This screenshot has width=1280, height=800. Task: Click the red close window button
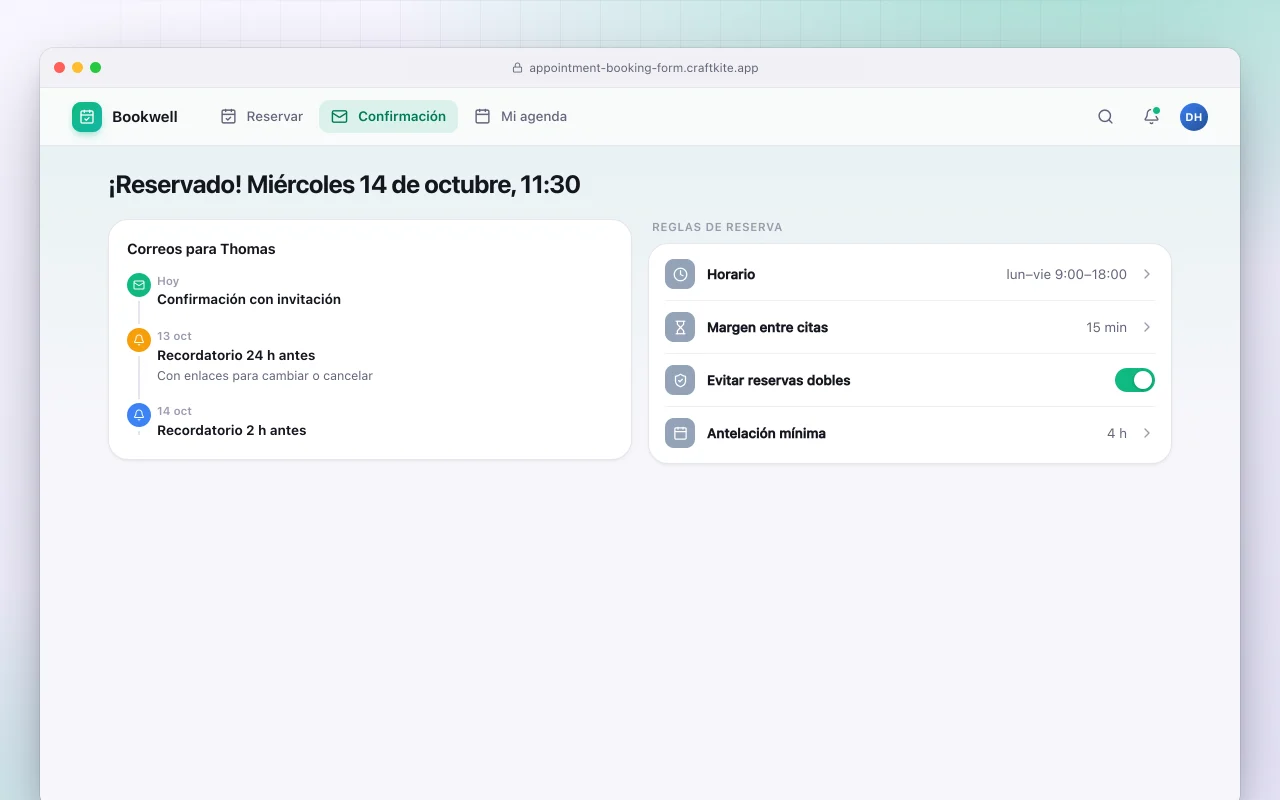coord(59,67)
